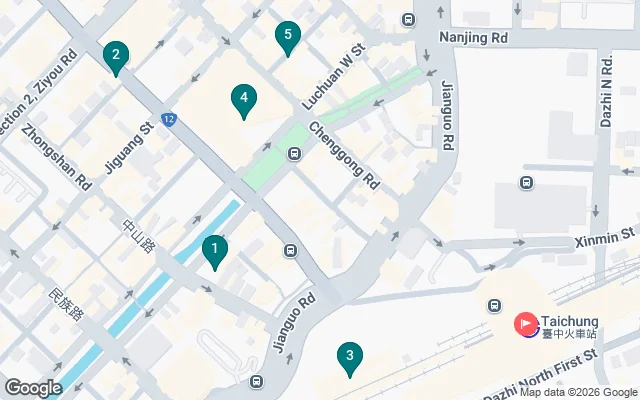The image size is (640, 400).
Task: Open the Google logo link
Action: (x=34, y=388)
